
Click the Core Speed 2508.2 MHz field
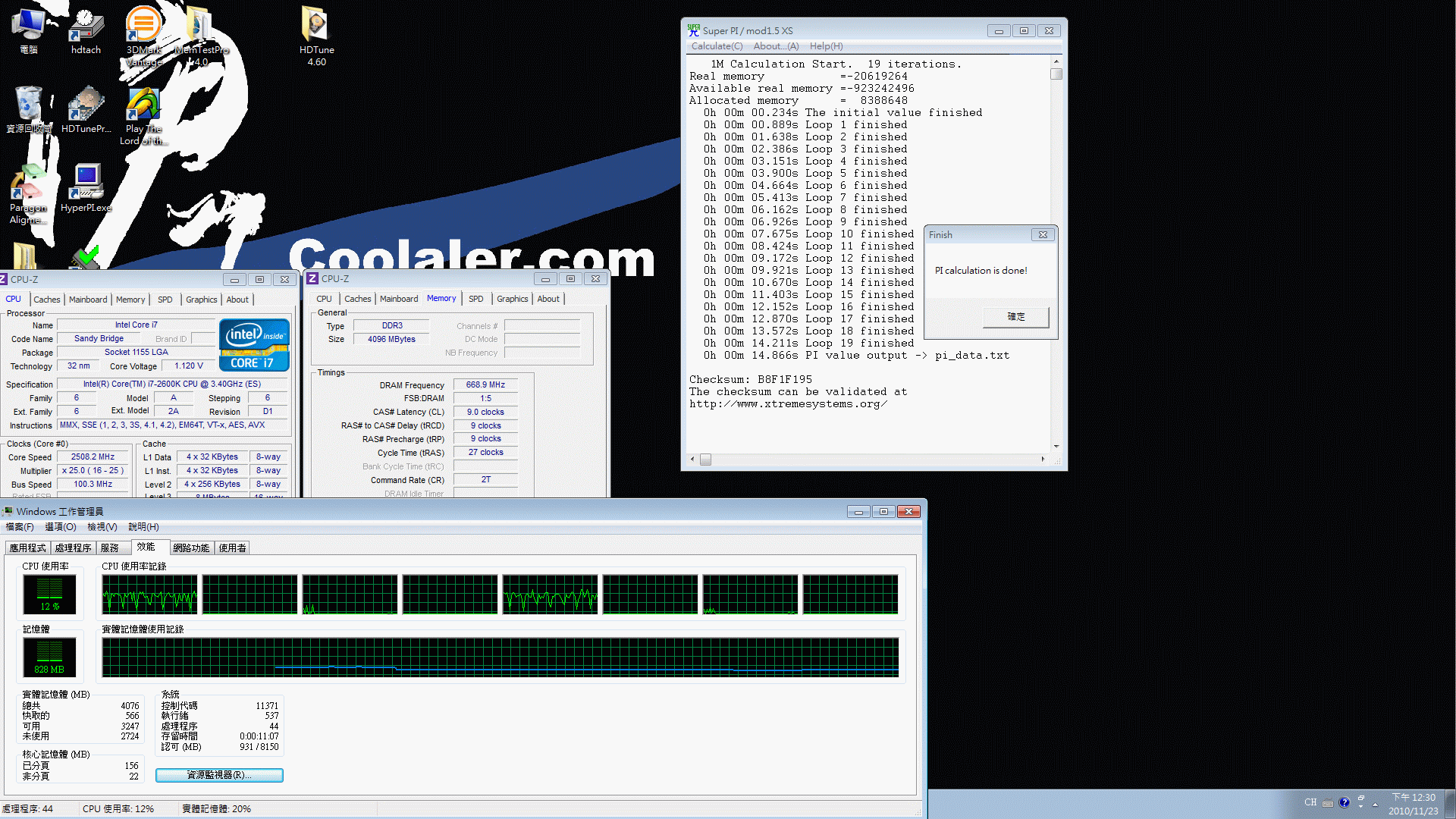tap(93, 457)
